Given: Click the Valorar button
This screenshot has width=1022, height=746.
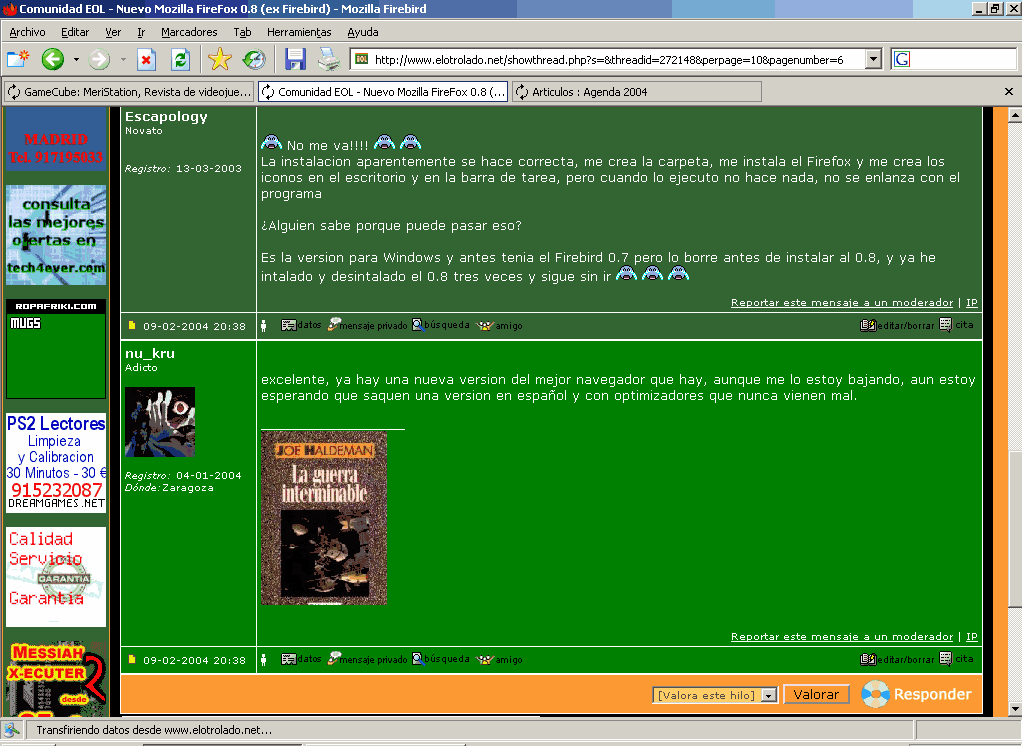Looking at the screenshot, I should coord(816,695).
